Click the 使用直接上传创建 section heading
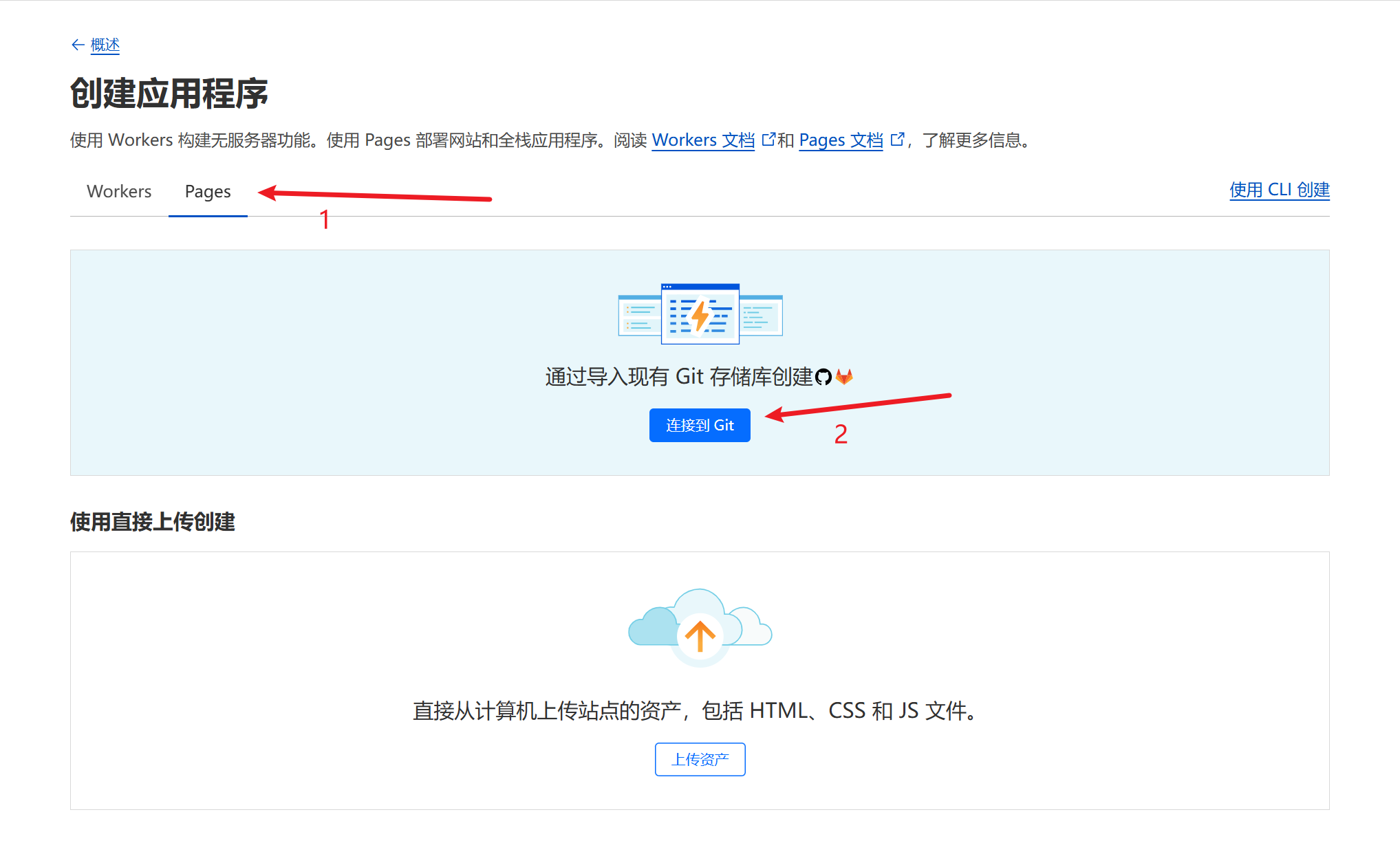The height and width of the screenshot is (843, 1400). coord(153,522)
